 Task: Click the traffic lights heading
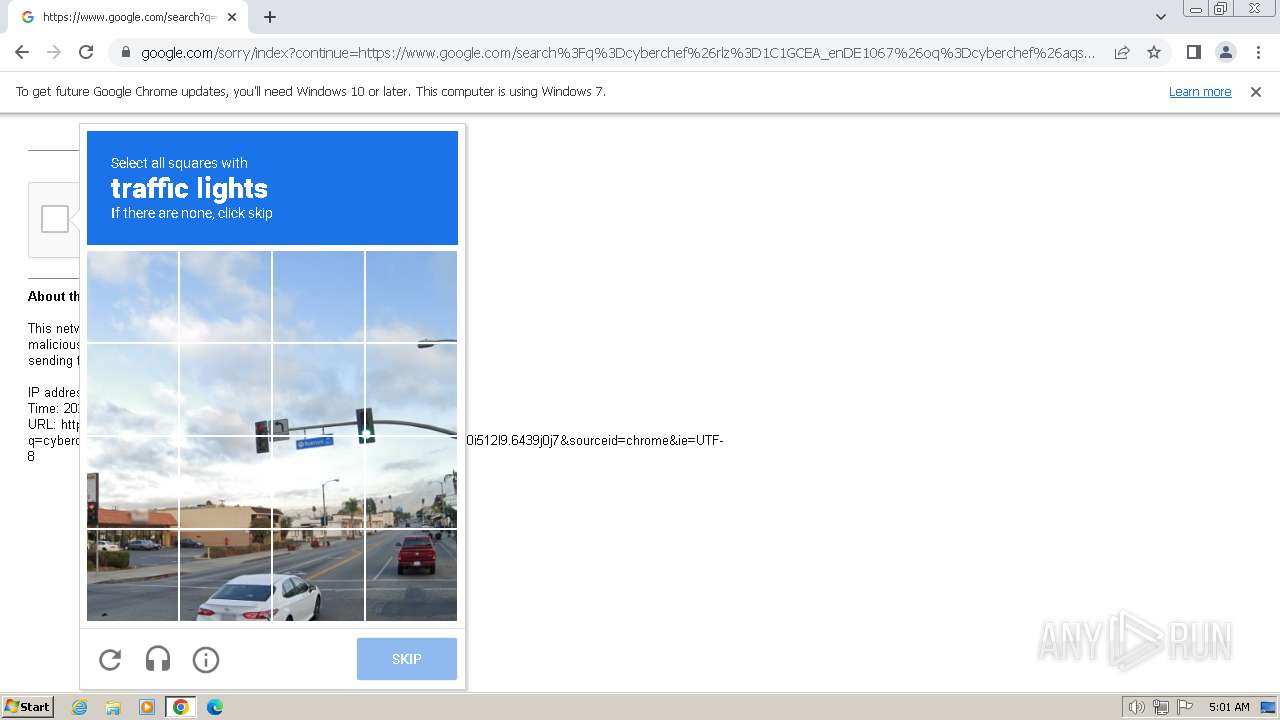coord(189,188)
